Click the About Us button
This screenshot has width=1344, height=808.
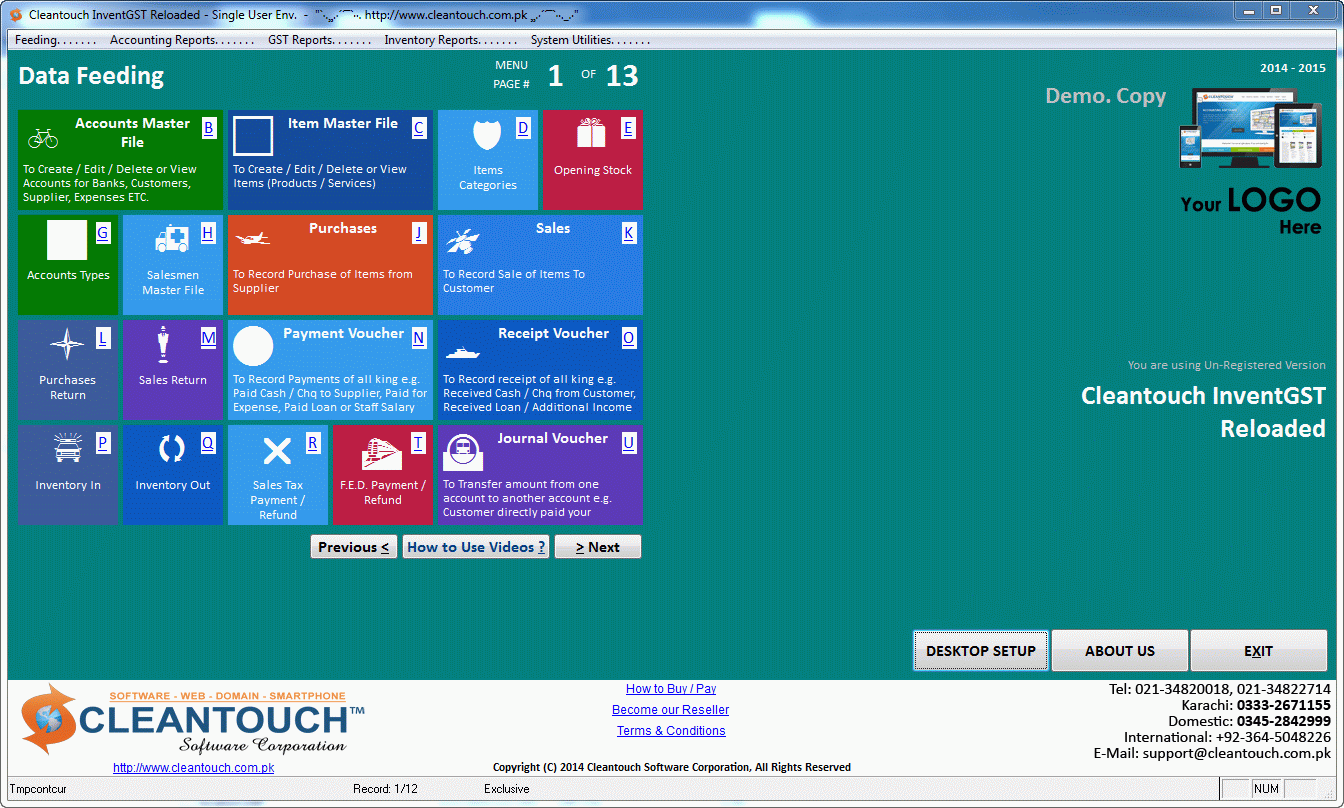tap(1120, 651)
